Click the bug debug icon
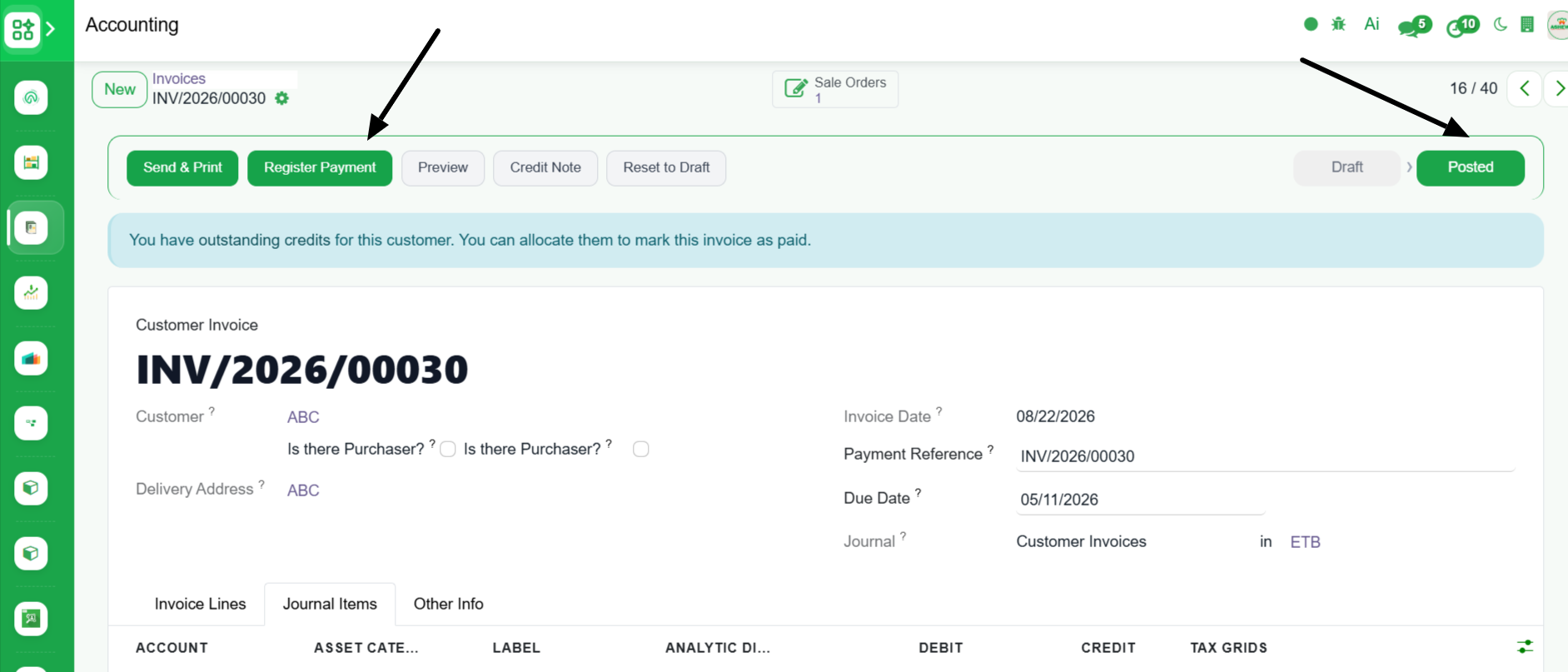 point(1338,24)
